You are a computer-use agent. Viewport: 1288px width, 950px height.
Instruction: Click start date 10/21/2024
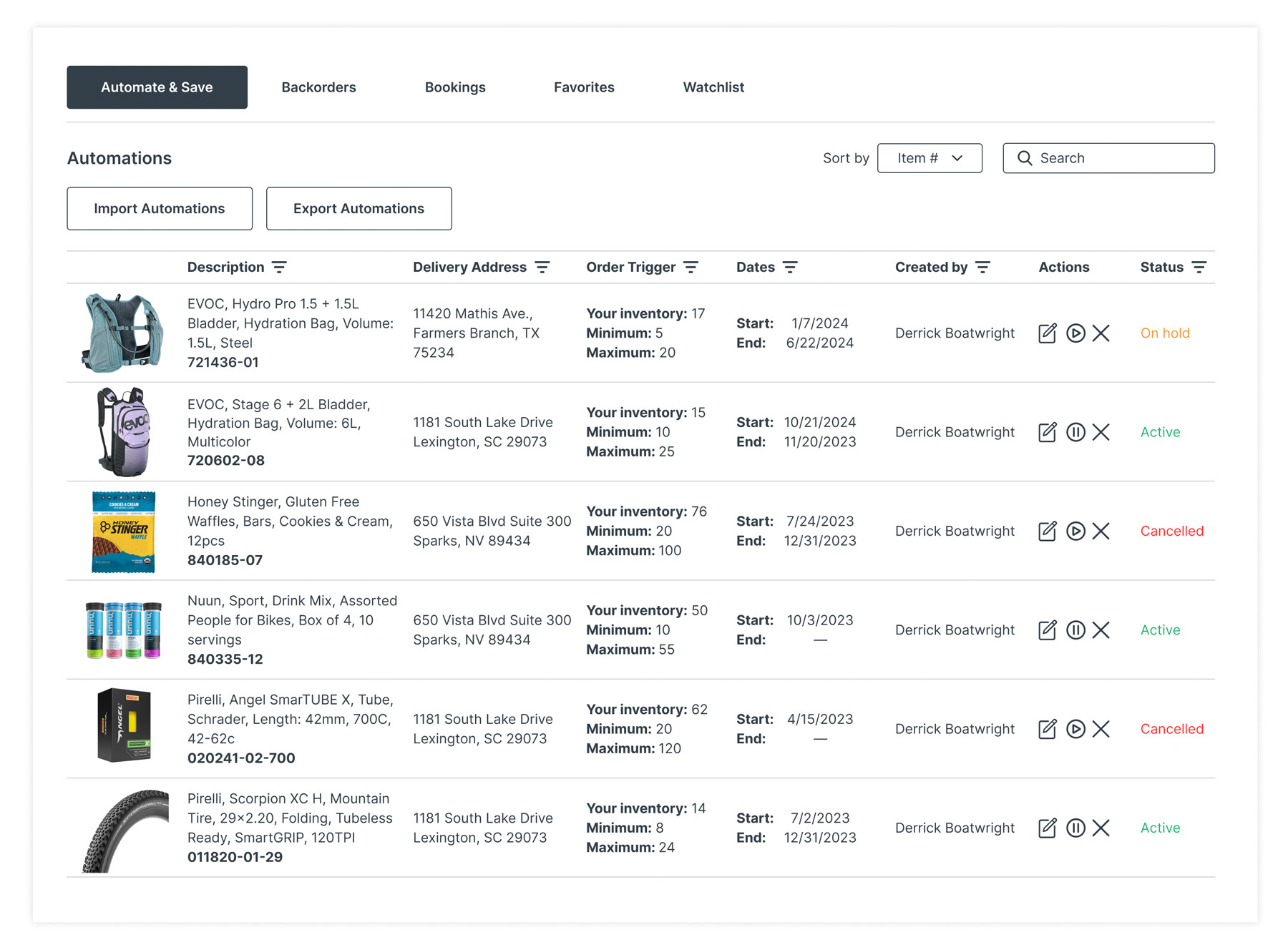coord(820,422)
